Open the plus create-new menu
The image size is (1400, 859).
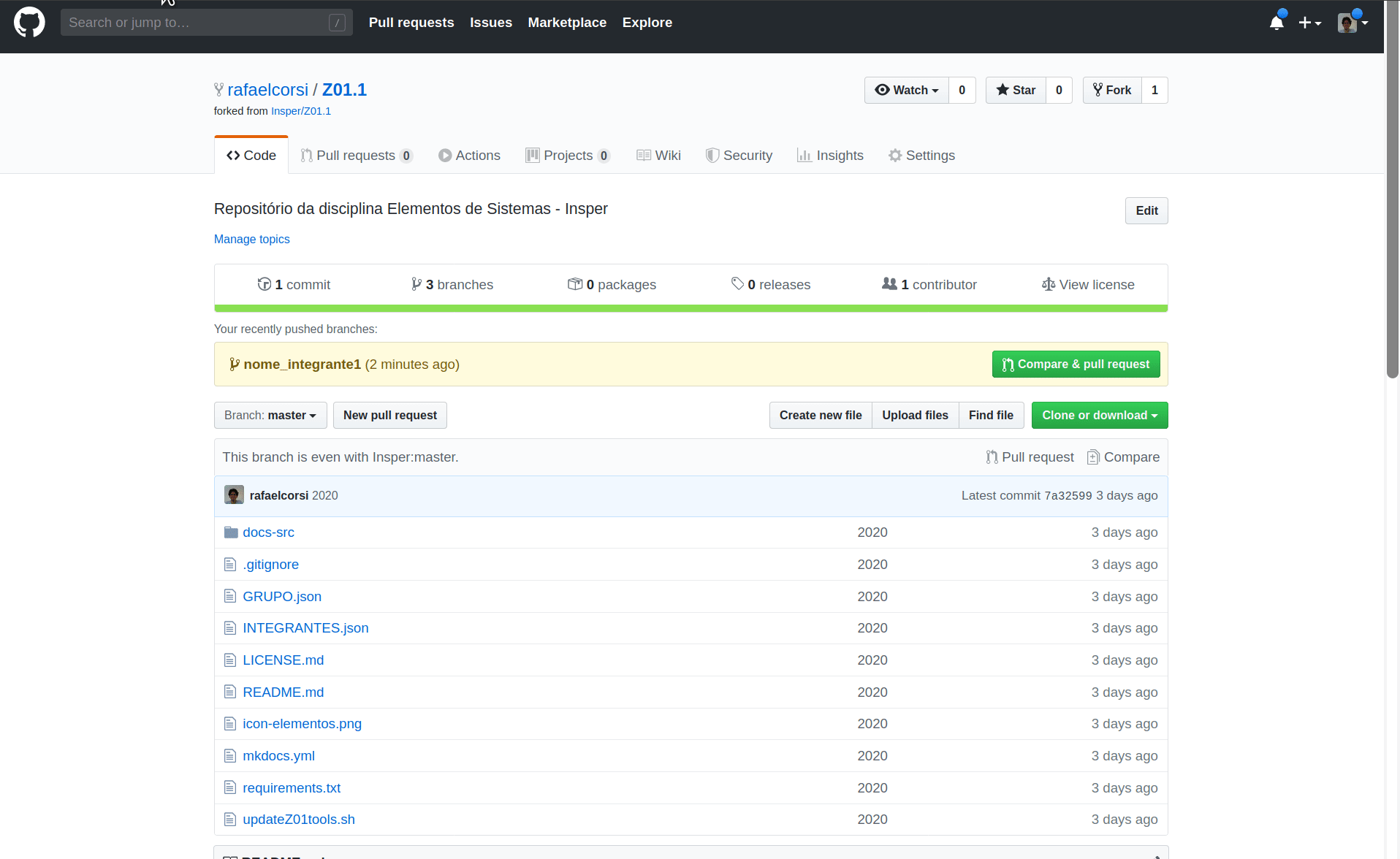(x=1309, y=23)
